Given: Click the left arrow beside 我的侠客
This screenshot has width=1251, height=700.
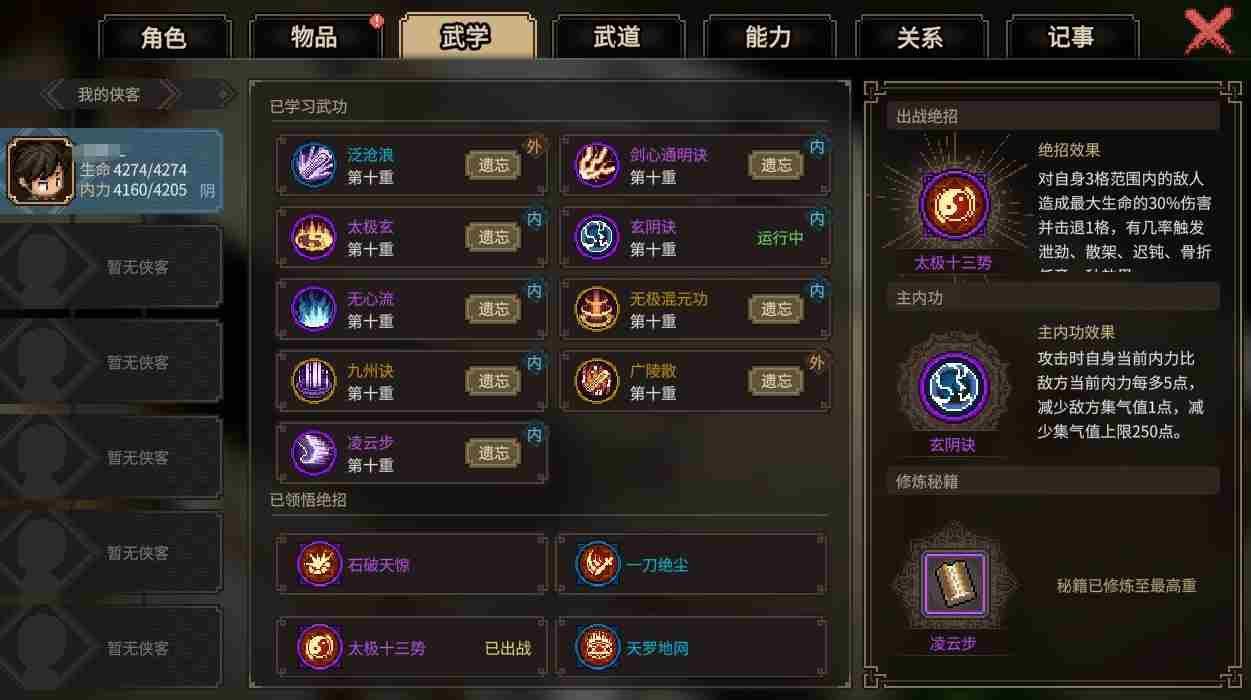Looking at the screenshot, I should point(52,95).
